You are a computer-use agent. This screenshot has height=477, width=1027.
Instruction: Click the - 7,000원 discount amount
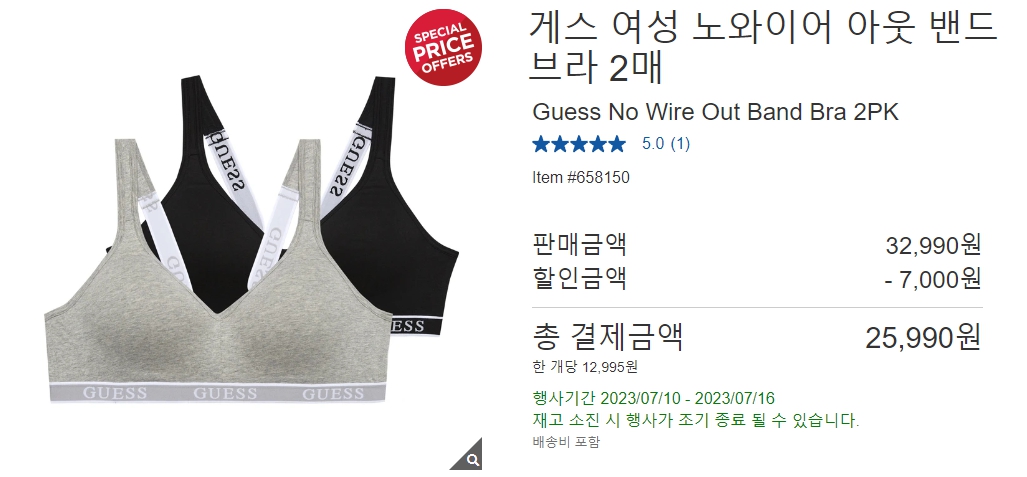(x=933, y=279)
